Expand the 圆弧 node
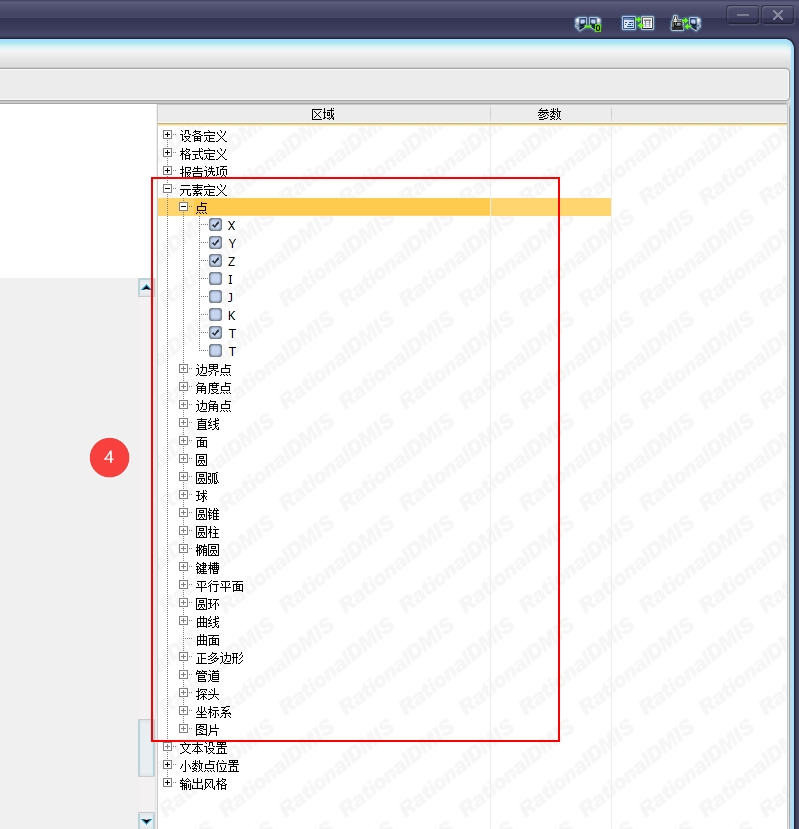 pyautogui.click(x=183, y=476)
